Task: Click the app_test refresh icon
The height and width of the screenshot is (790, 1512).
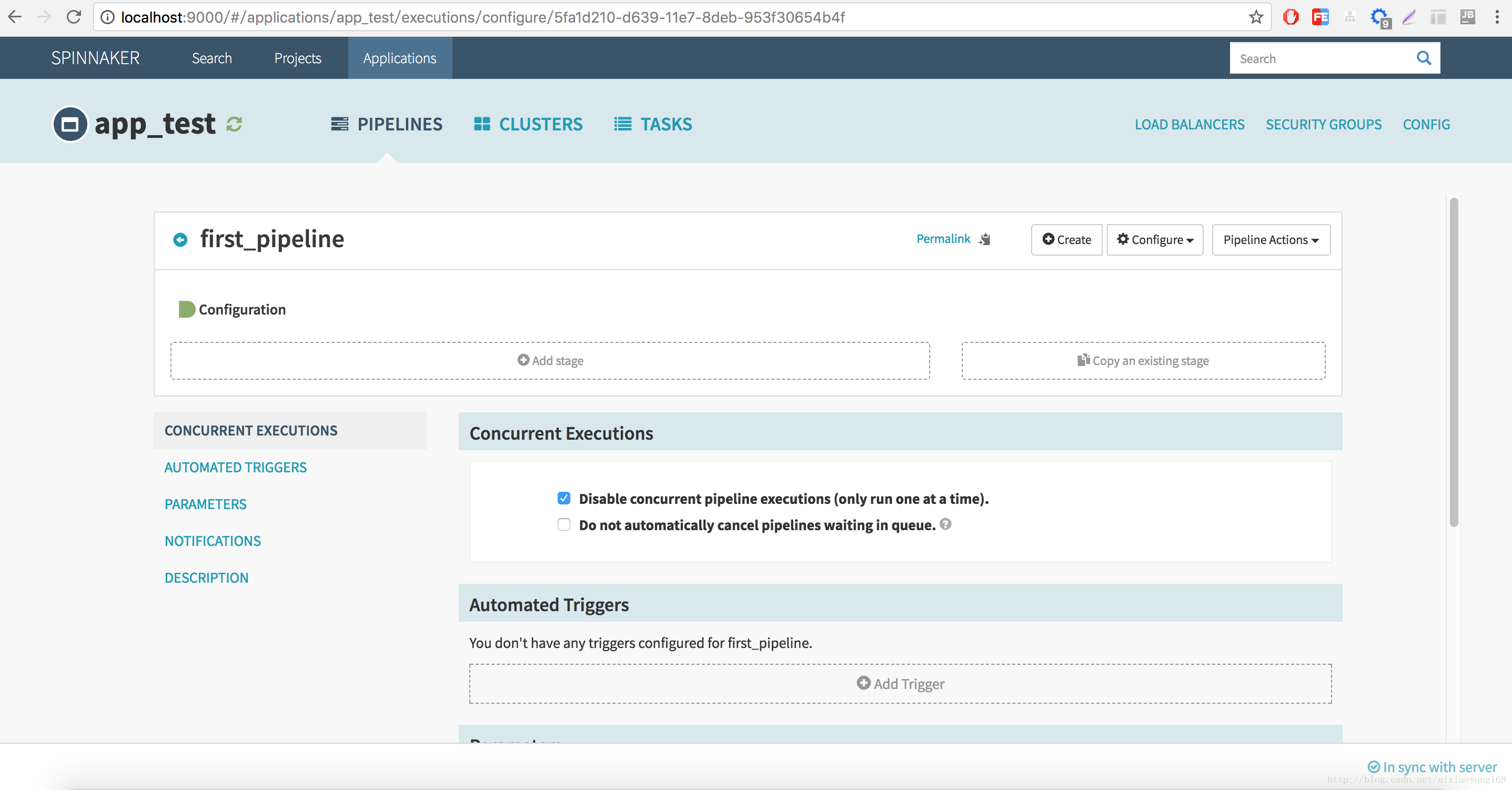Action: [x=233, y=124]
